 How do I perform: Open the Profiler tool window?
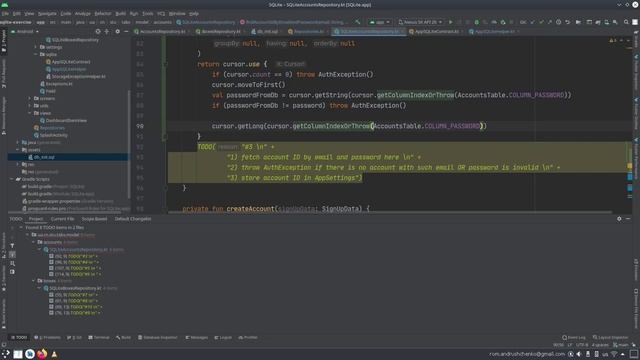tap(248, 338)
